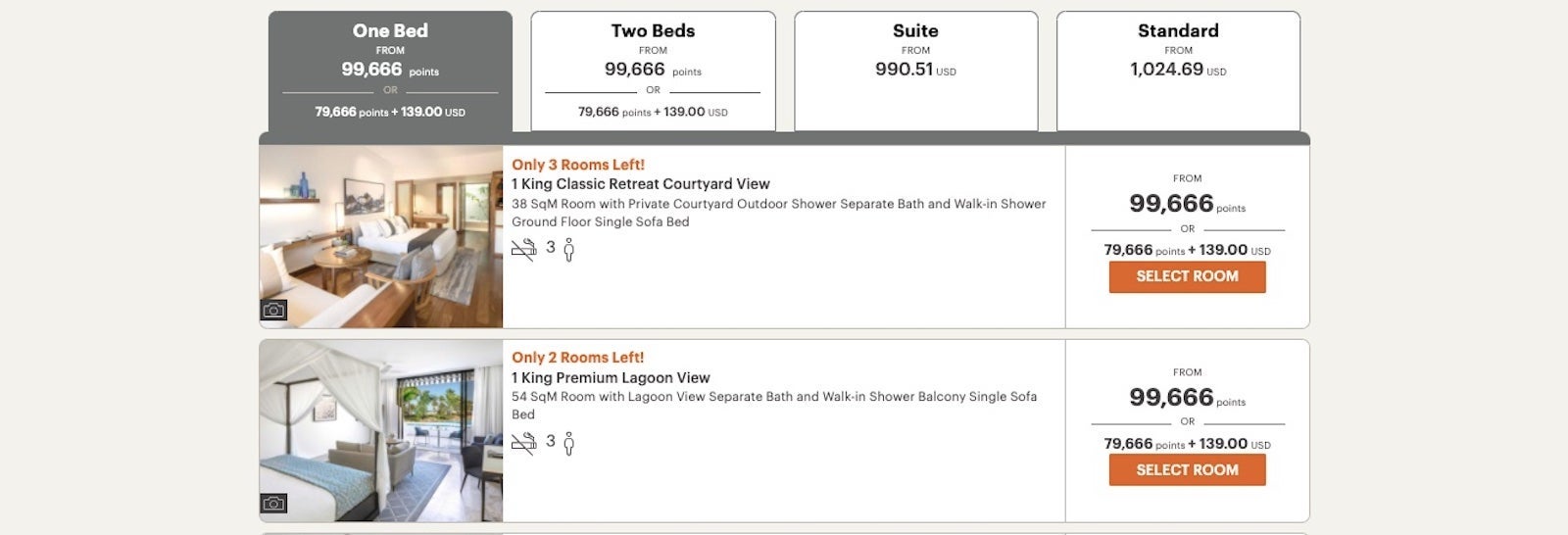Select room 1 King Premium Lagoon View

tap(1187, 470)
